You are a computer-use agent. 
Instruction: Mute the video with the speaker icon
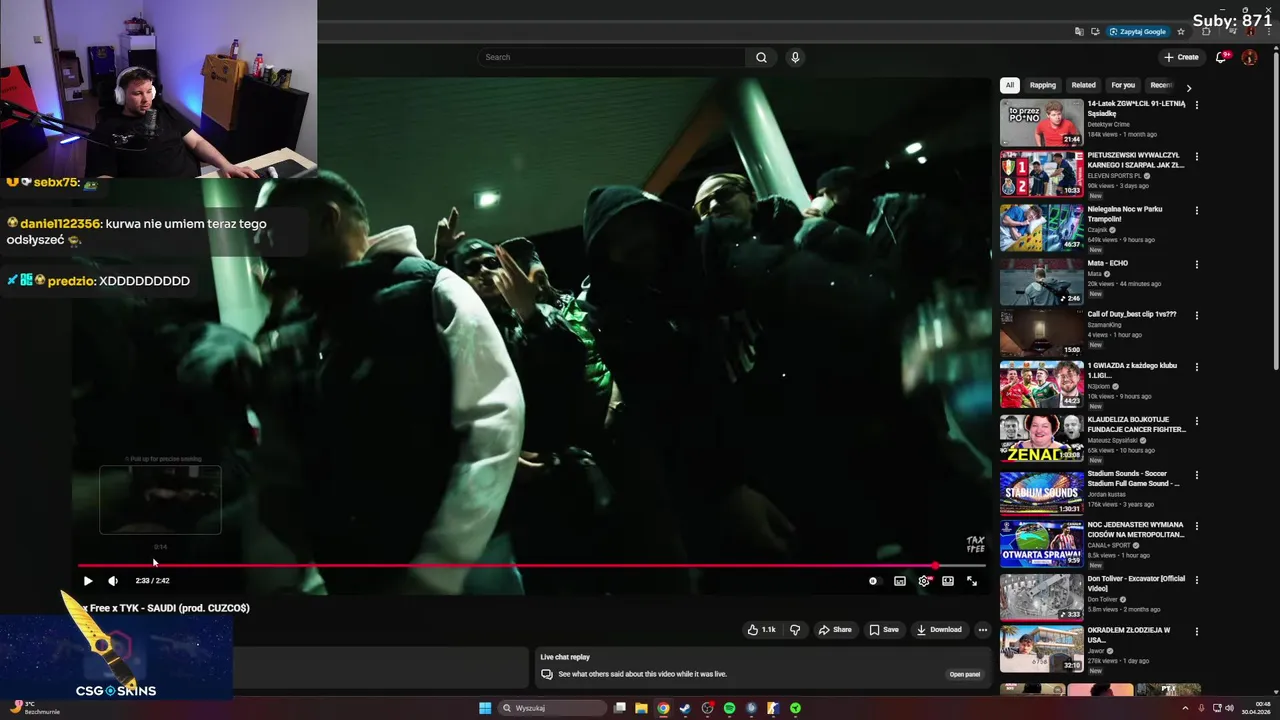click(x=113, y=581)
